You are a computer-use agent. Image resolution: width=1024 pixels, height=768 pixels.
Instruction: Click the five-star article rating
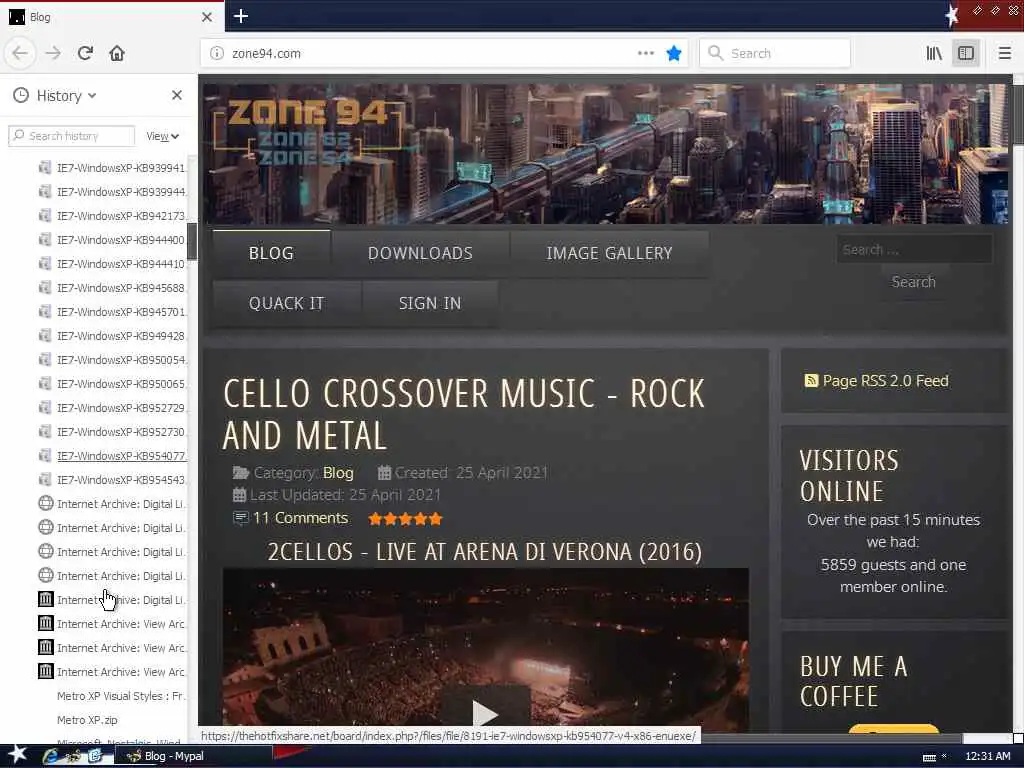pyautogui.click(x=406, y=519)
